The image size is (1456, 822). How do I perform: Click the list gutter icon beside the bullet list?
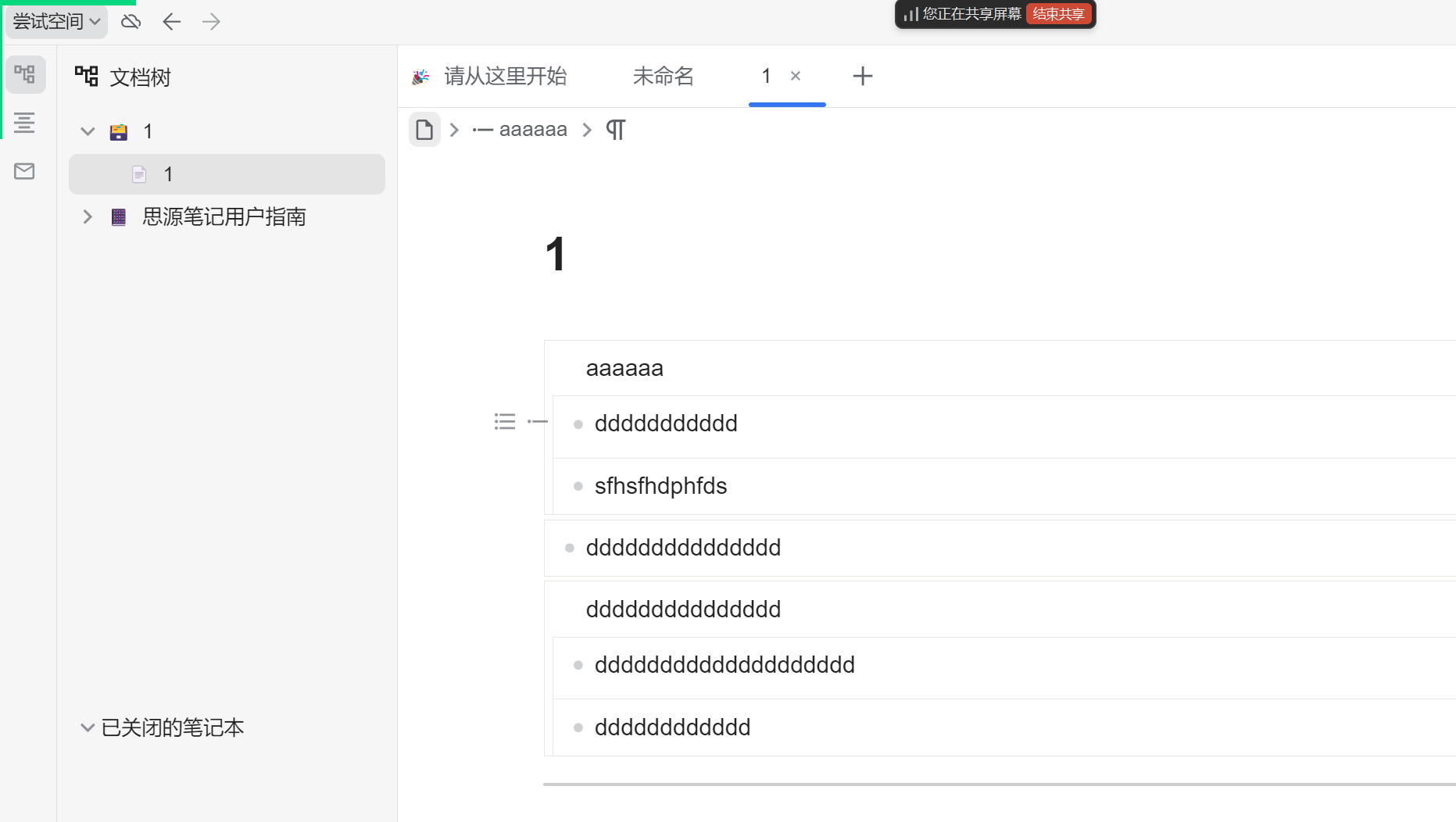[505, 421]
